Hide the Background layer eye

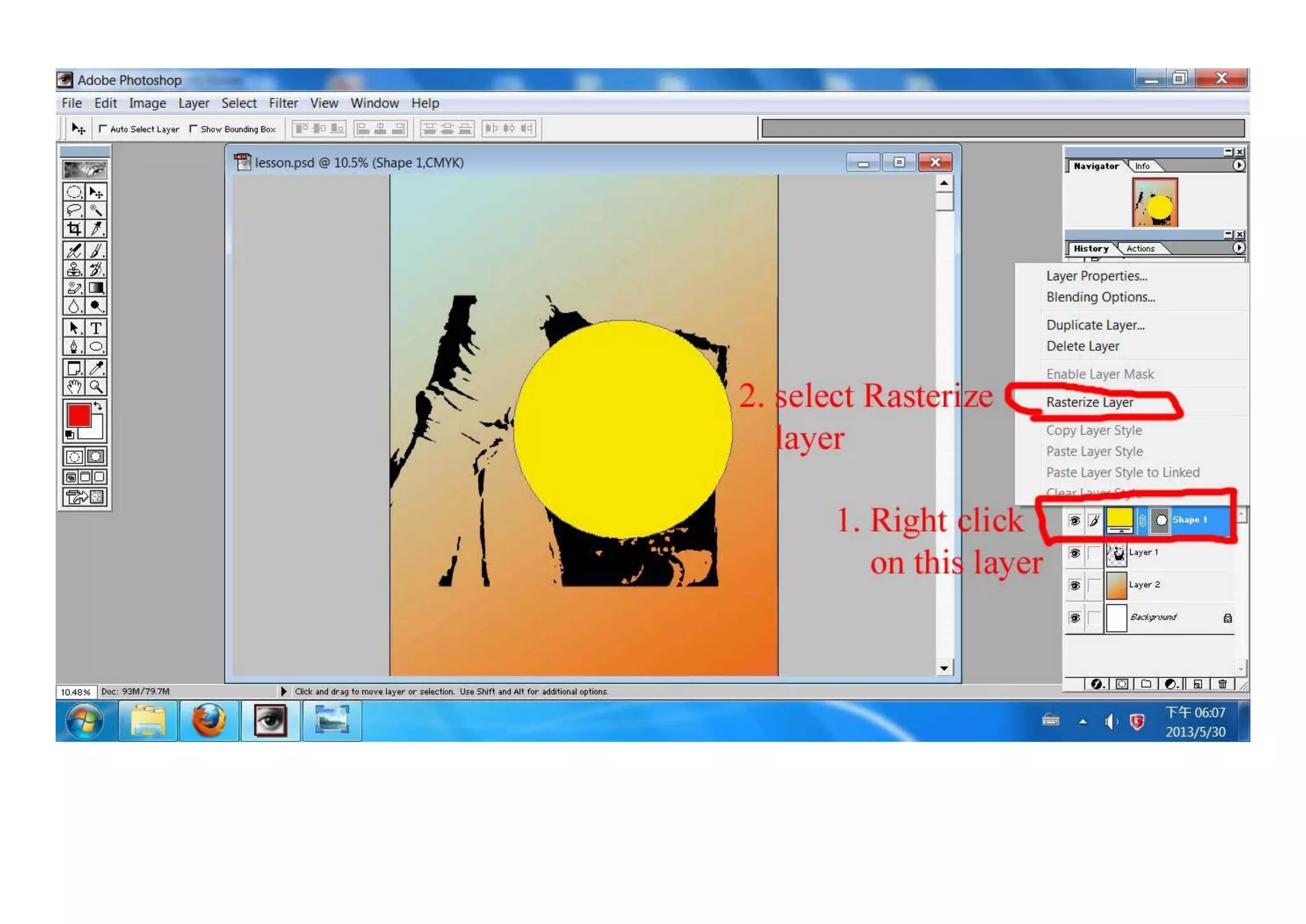(x=1075, y=617)
